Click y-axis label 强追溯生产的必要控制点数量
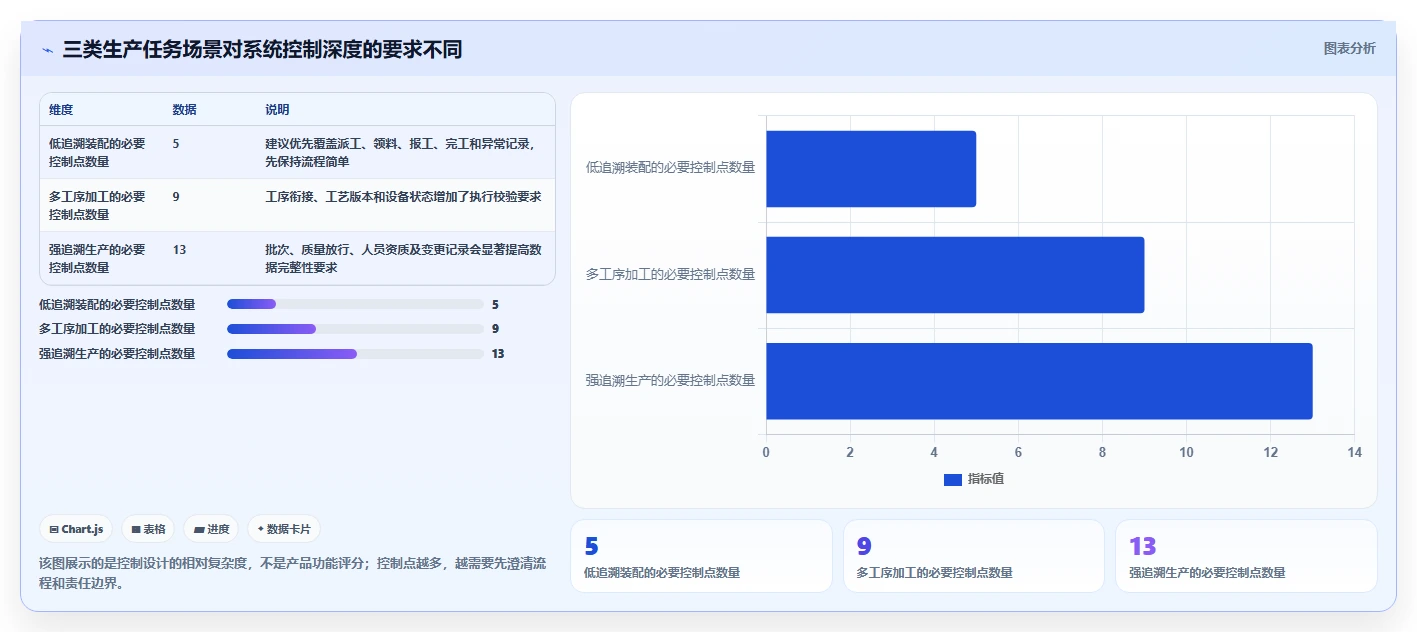The height and width of the screenshot is (632, 1417). pyautogui.click(x=670, y=380)
